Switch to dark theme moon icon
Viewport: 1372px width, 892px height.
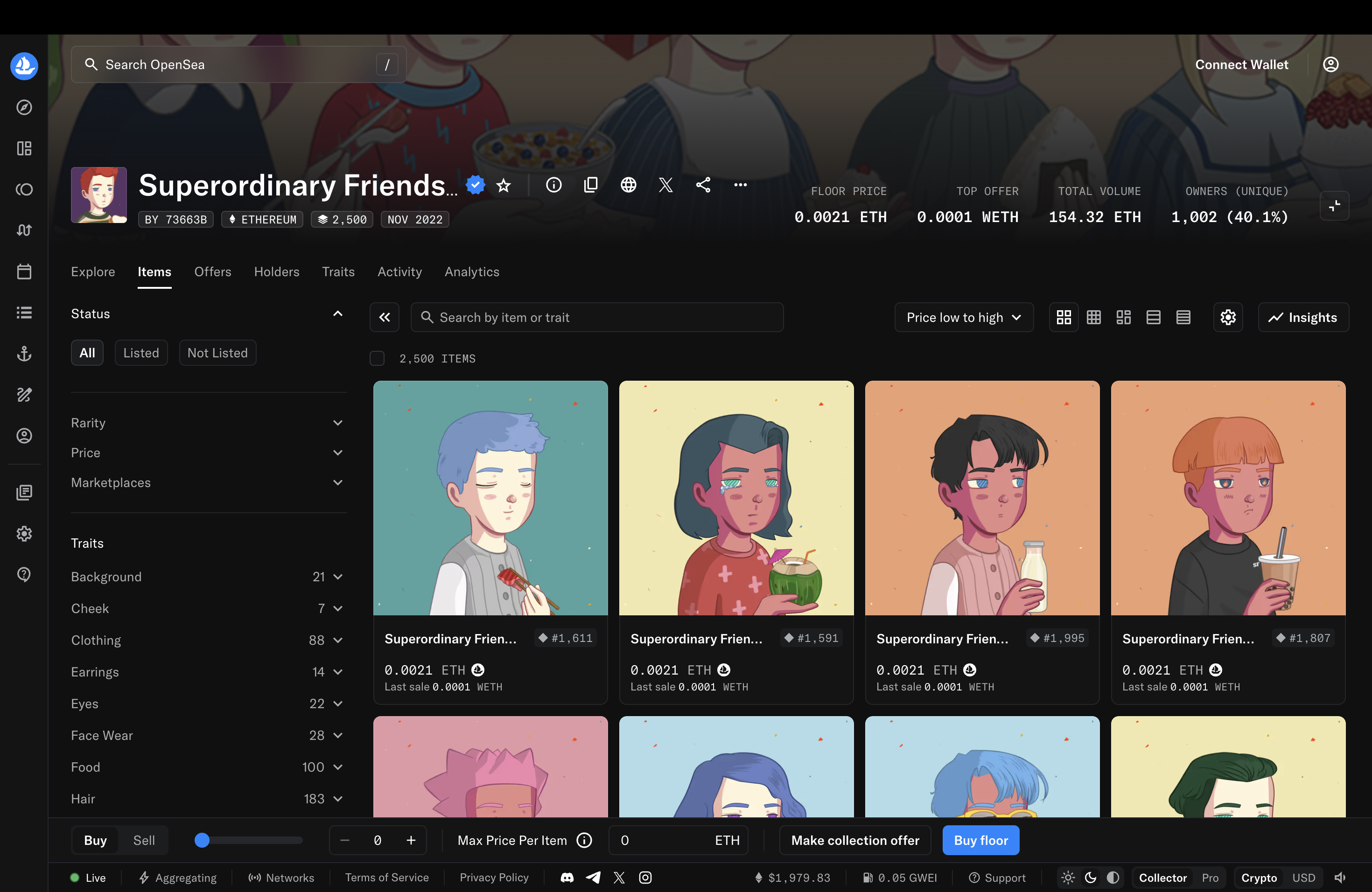1091,878
